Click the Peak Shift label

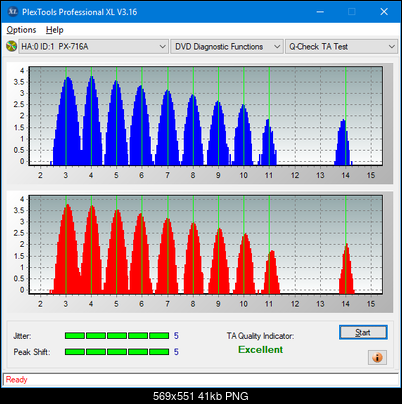coord(32,352)
